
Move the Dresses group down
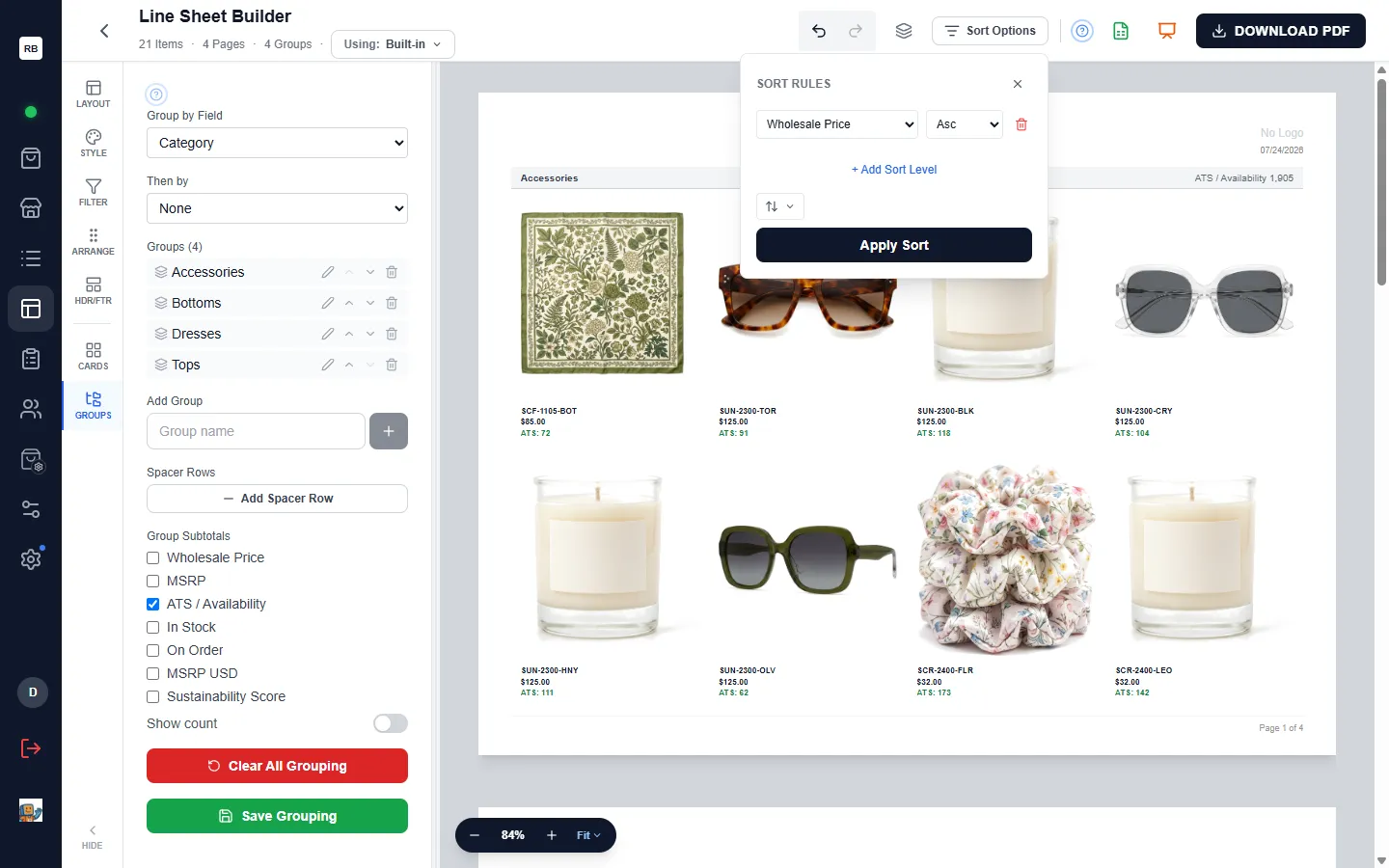[x=370, y=334]
